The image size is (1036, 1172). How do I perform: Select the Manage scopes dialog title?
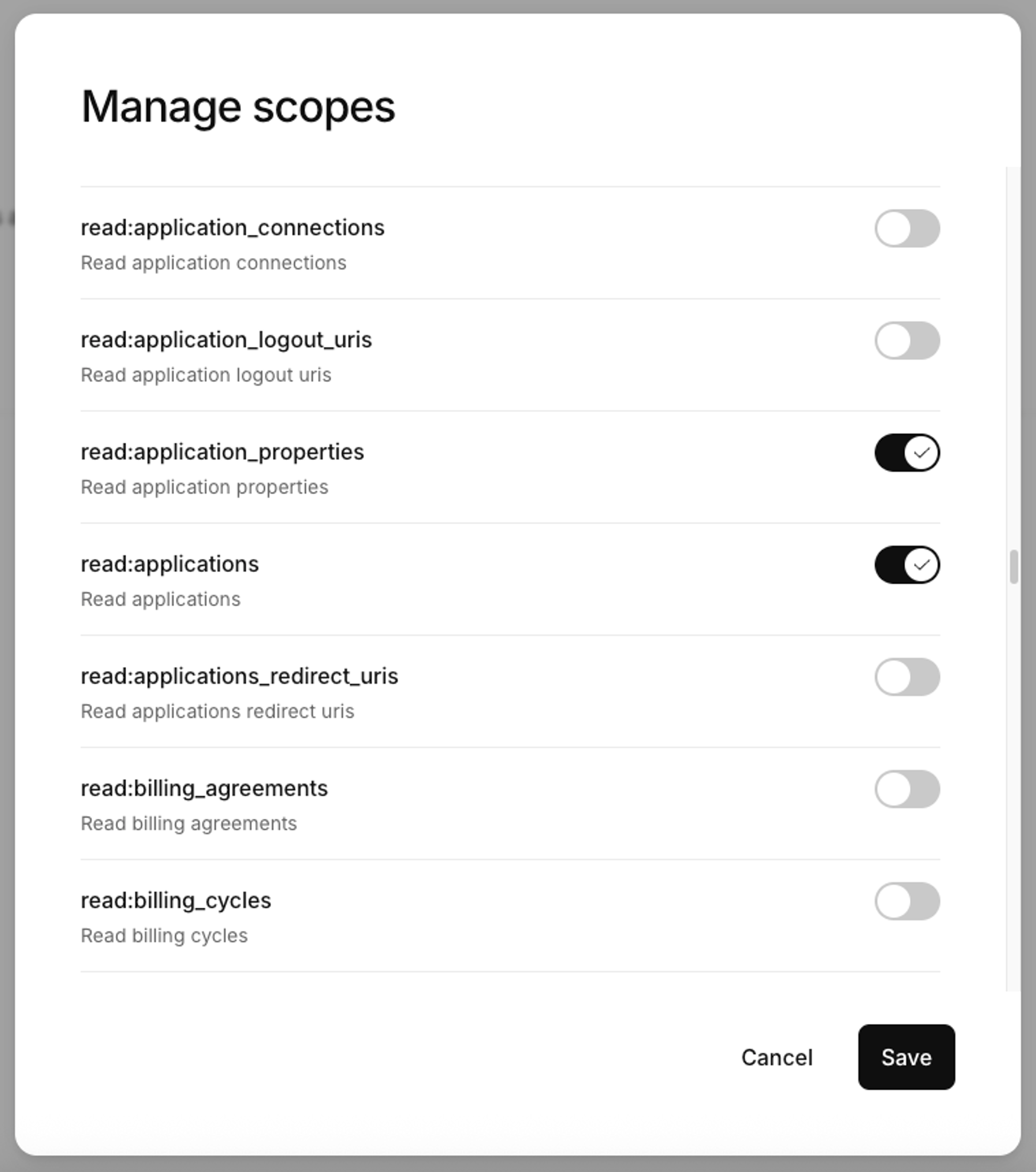[x=238, y=106]
